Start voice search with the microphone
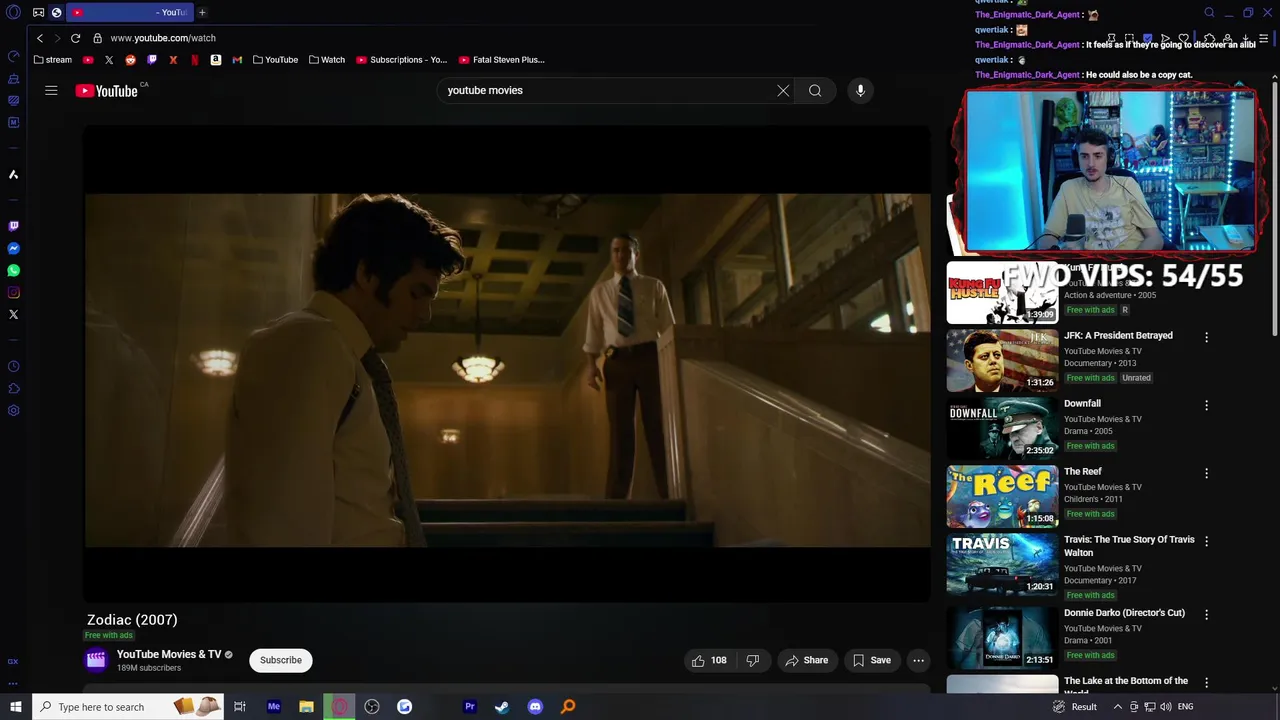 [x=860, y=90]
